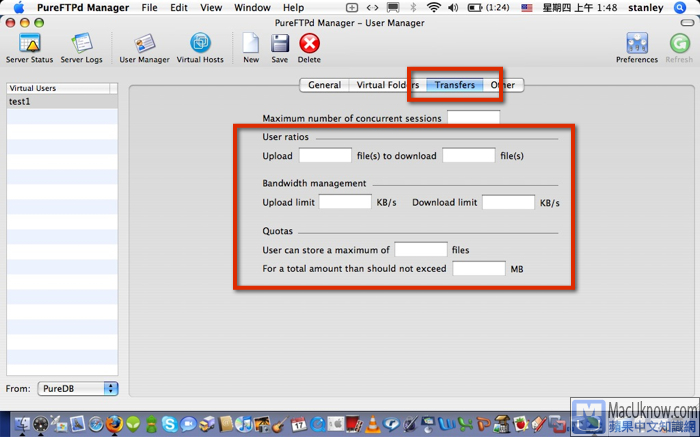This screenshot has height=437, width=700.
Task: Click the Bluetooth menu bar icon
Action: [413, 8]
